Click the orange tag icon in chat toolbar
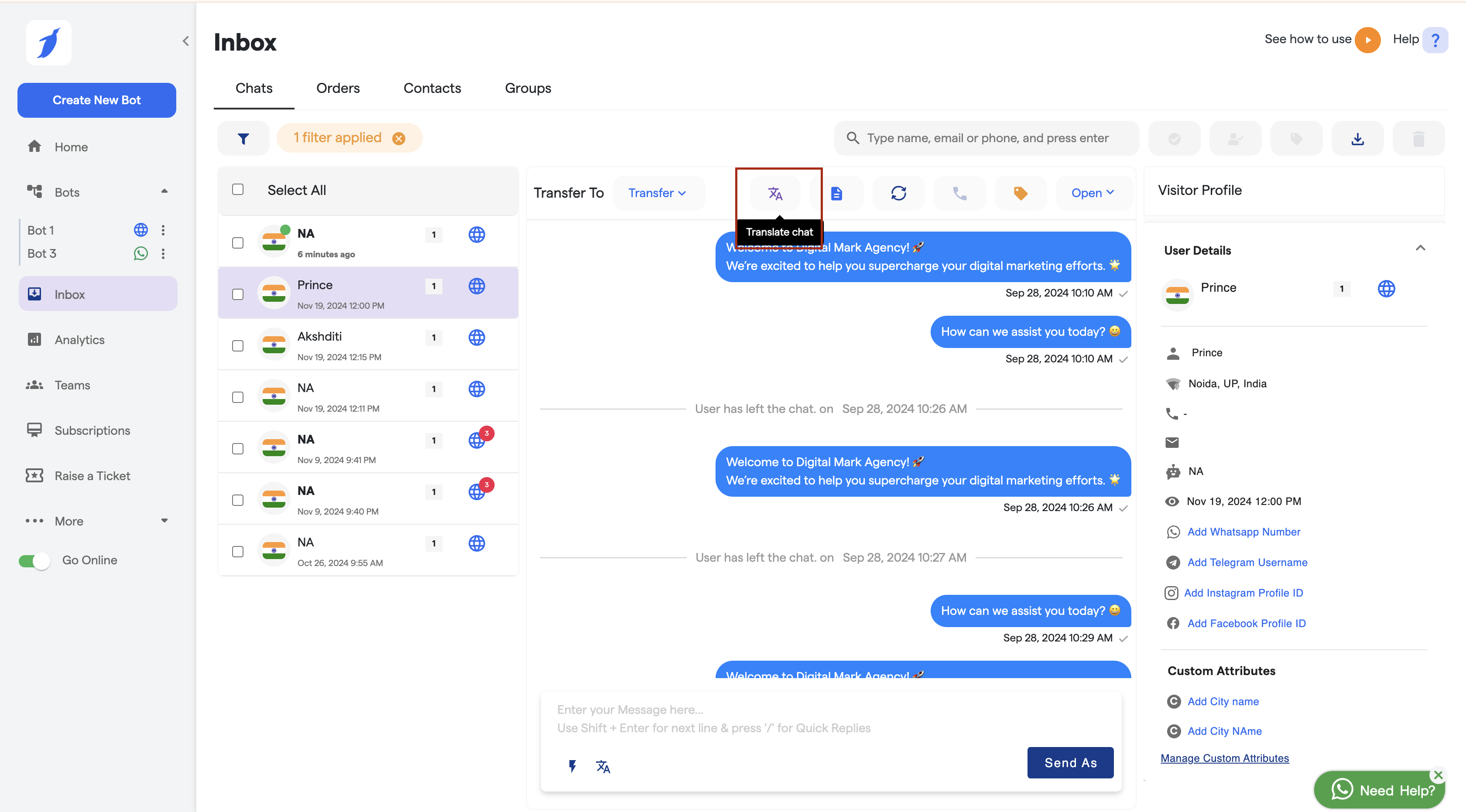Screen dimensions: 1466x812 coord(1021,193)
